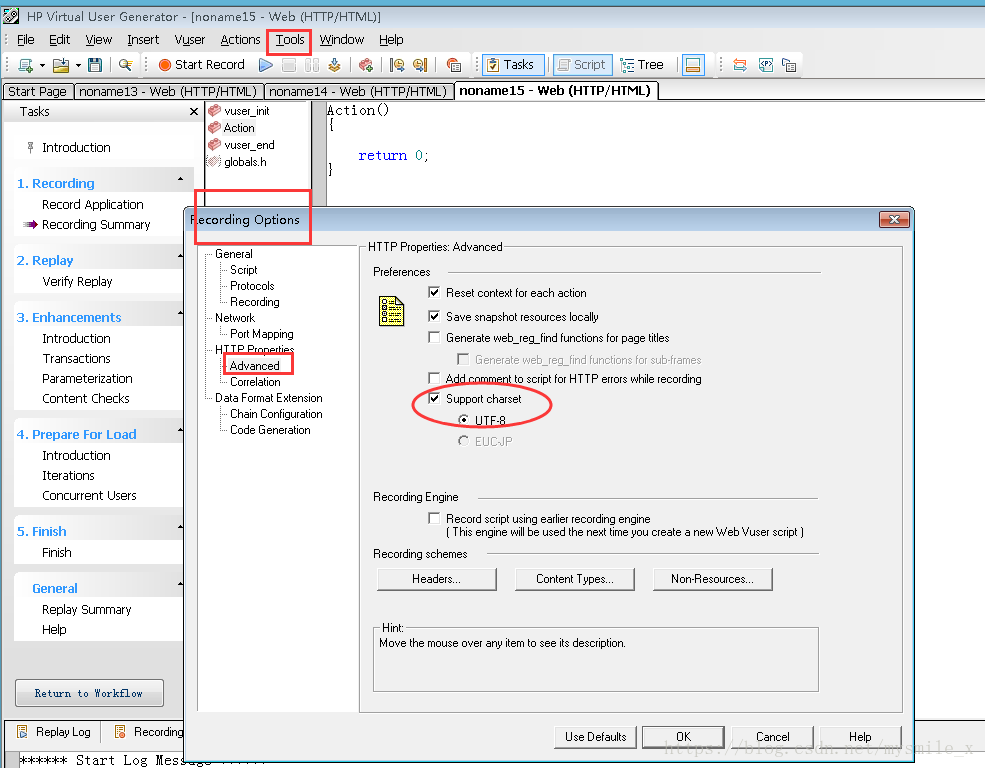Image resolution: width=985 pixels, height=768 pixels.
Task: Open the Vuser menu
Action: 190,40
